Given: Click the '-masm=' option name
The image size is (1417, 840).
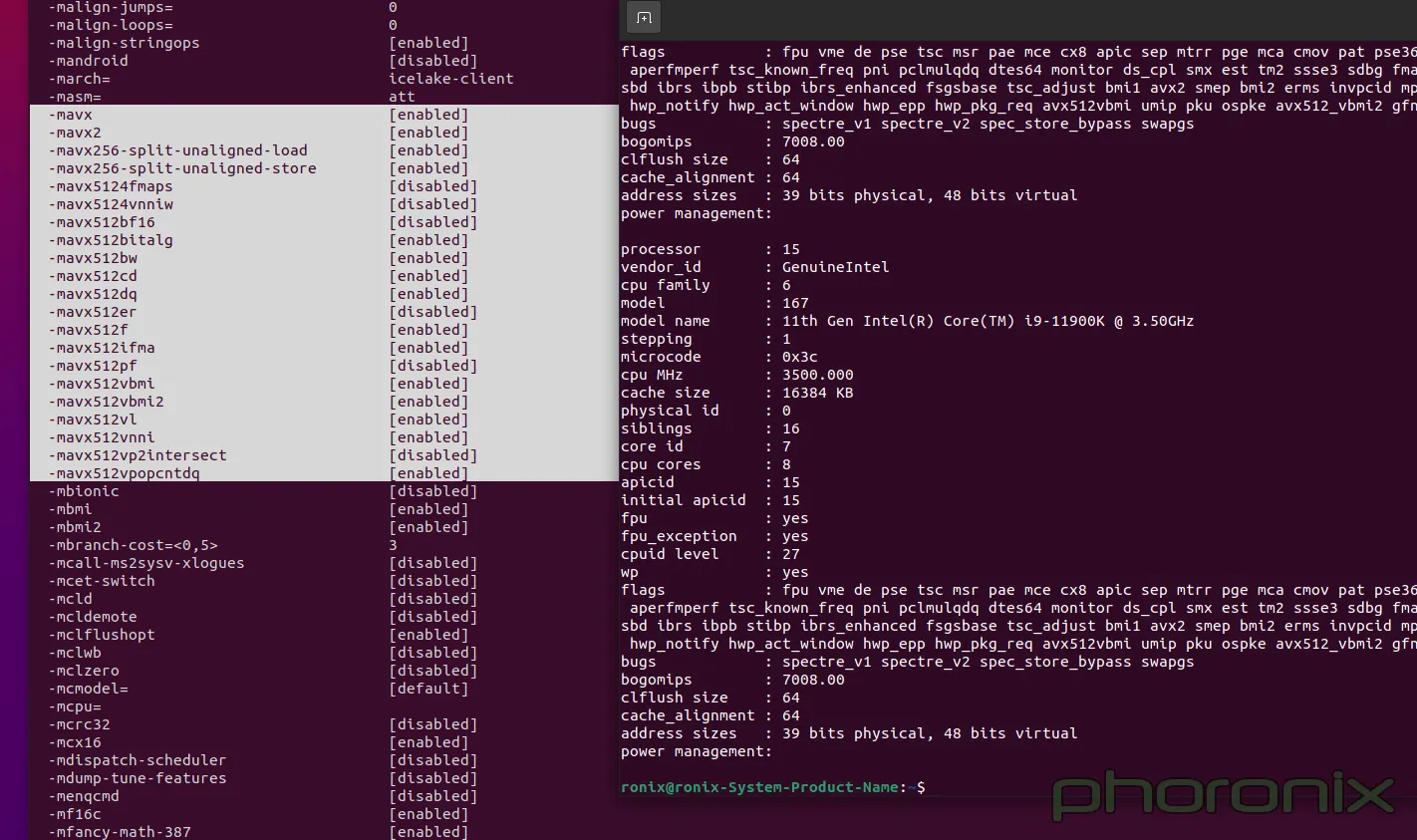Looking at the screenshot, I should click(x=75, y=97).
